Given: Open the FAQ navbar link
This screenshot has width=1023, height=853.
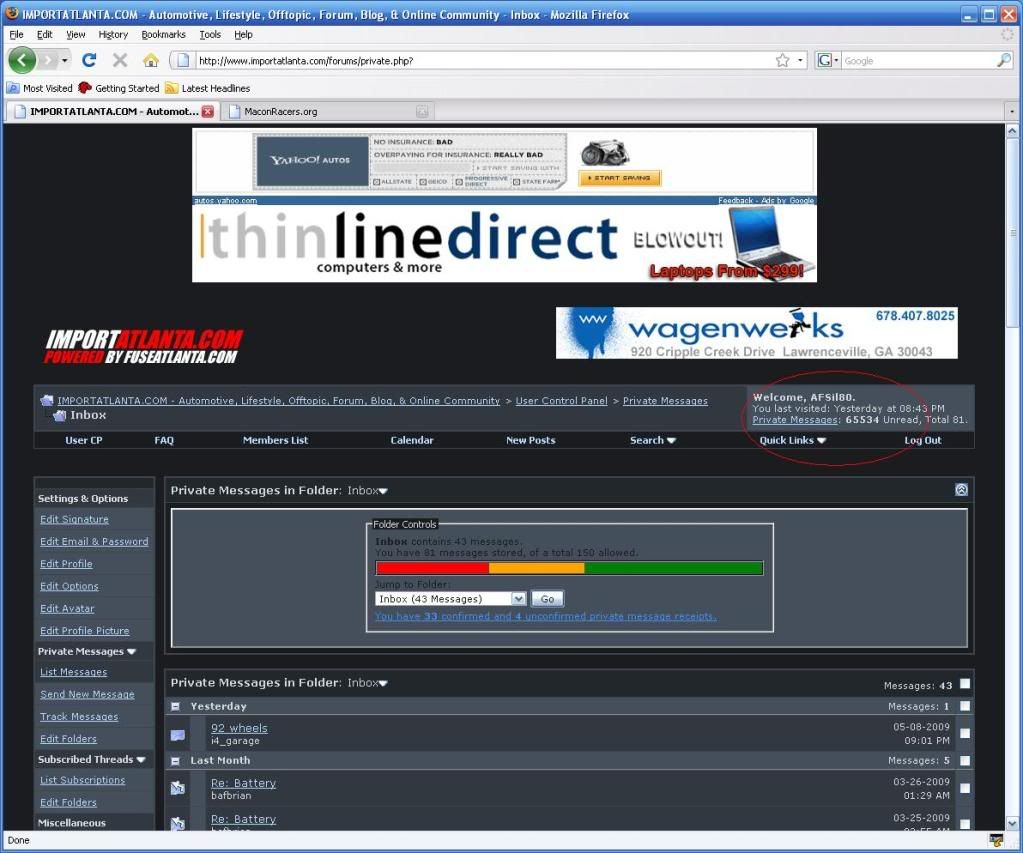Looking at the screenshot, I should (x=164, y=441).
